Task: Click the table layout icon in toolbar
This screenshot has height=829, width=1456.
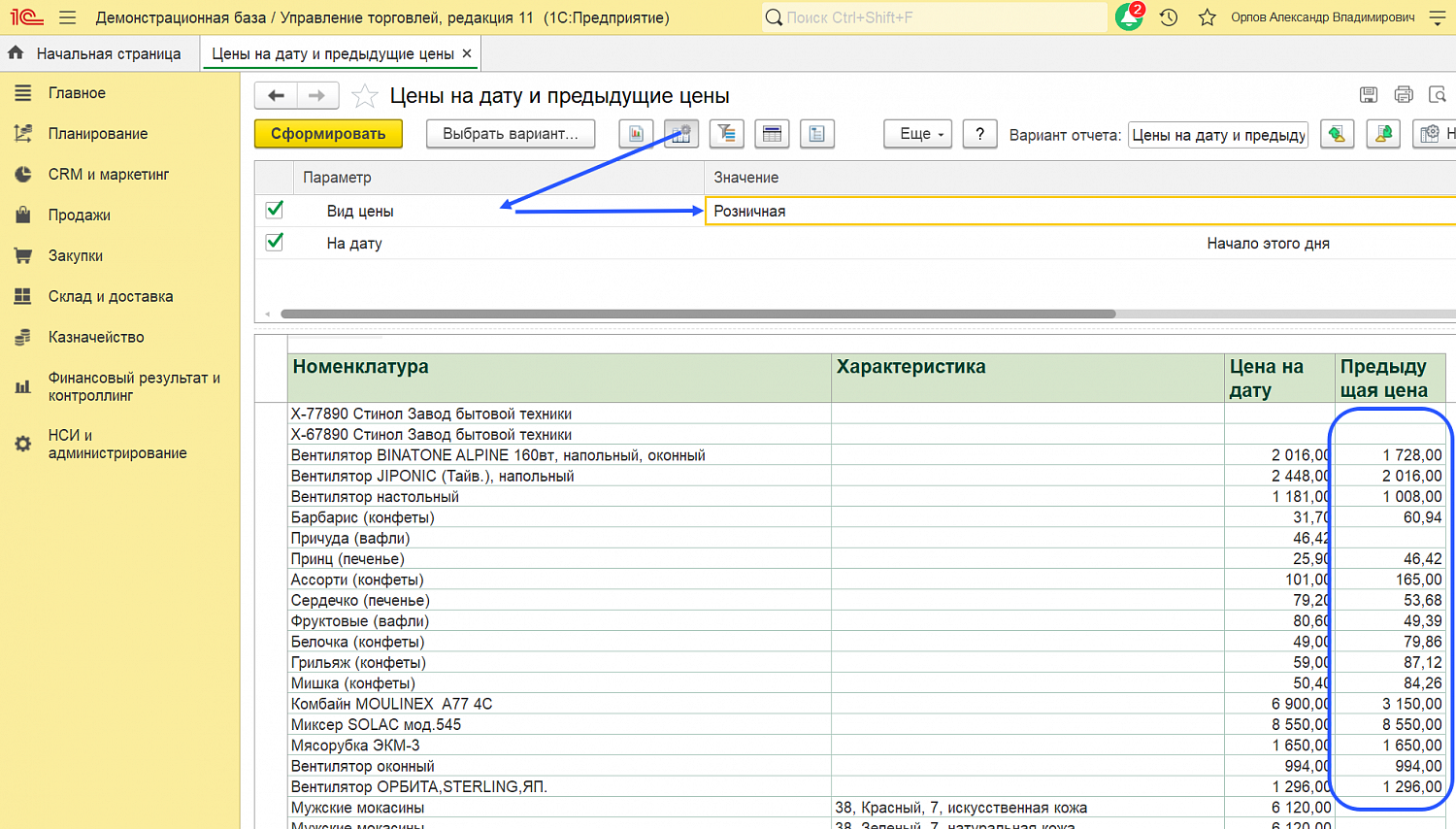Action: (x=772, y=134)
